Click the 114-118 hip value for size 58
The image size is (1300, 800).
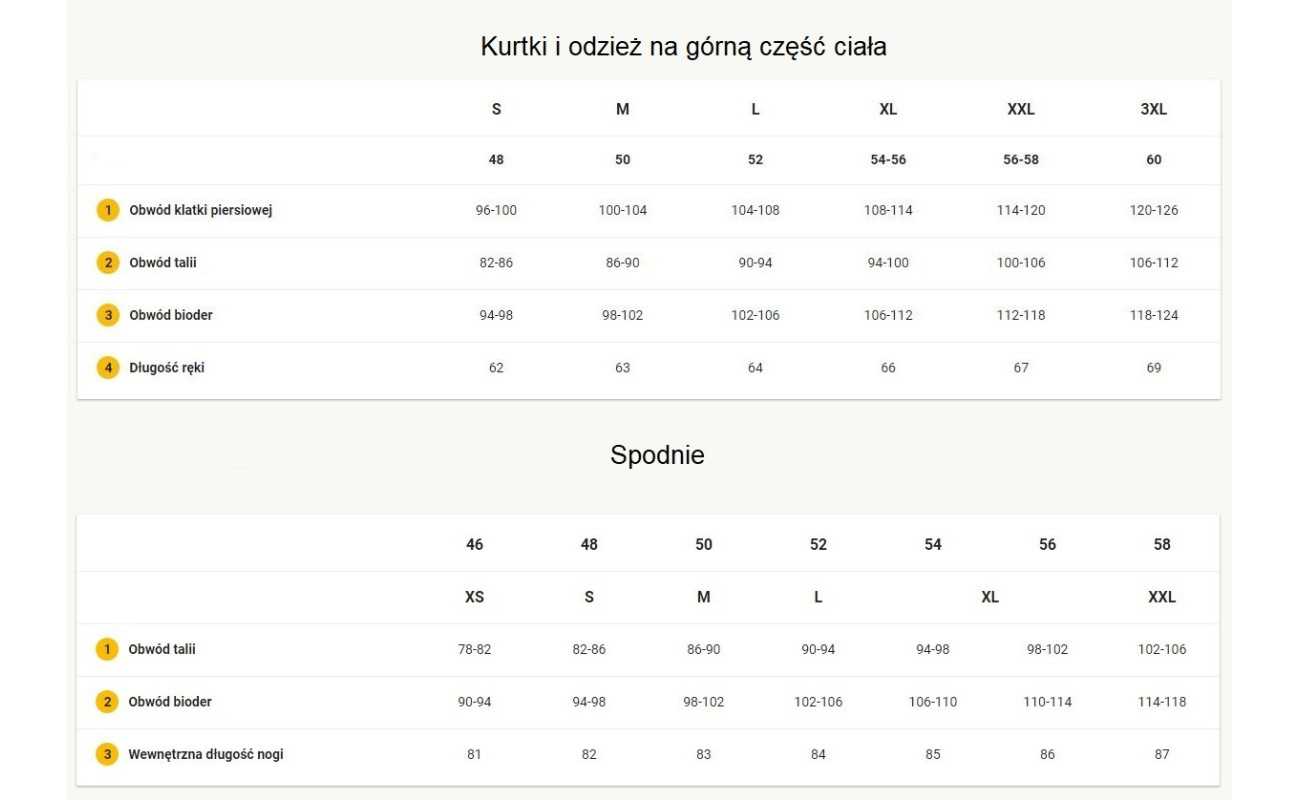[x=1162, y=702]
